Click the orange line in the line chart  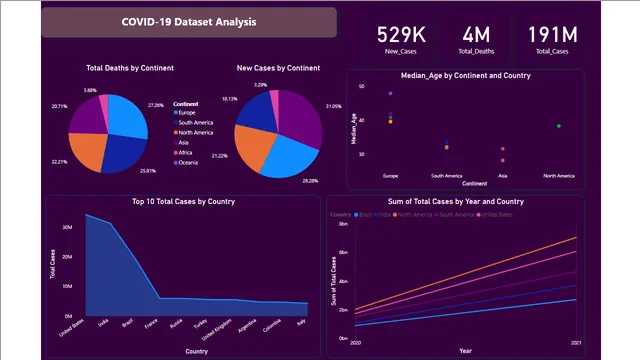(466, 273)
